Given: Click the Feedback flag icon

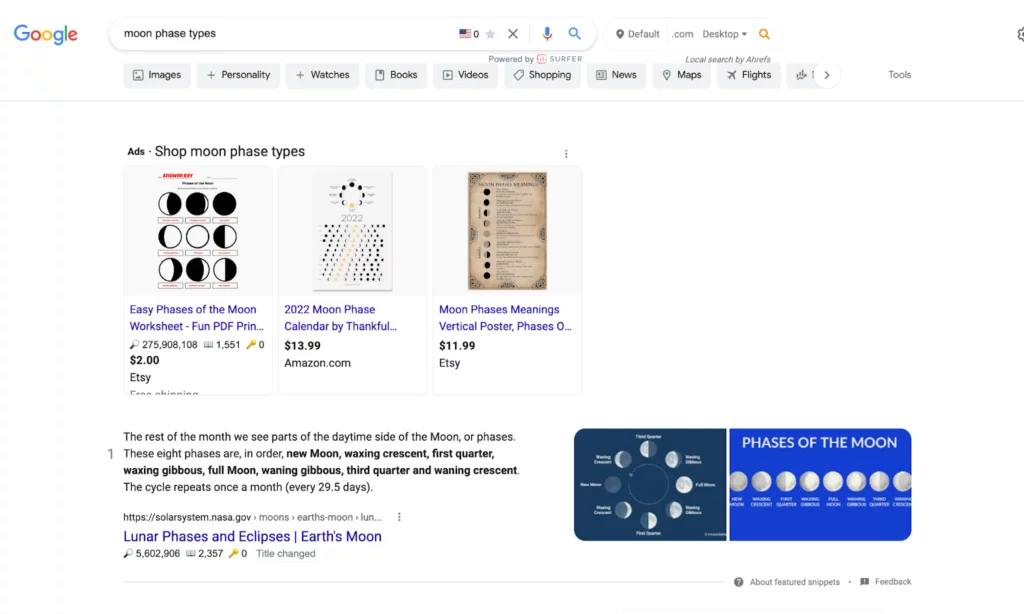Looking at the screenshot, I should pos(865,582).
